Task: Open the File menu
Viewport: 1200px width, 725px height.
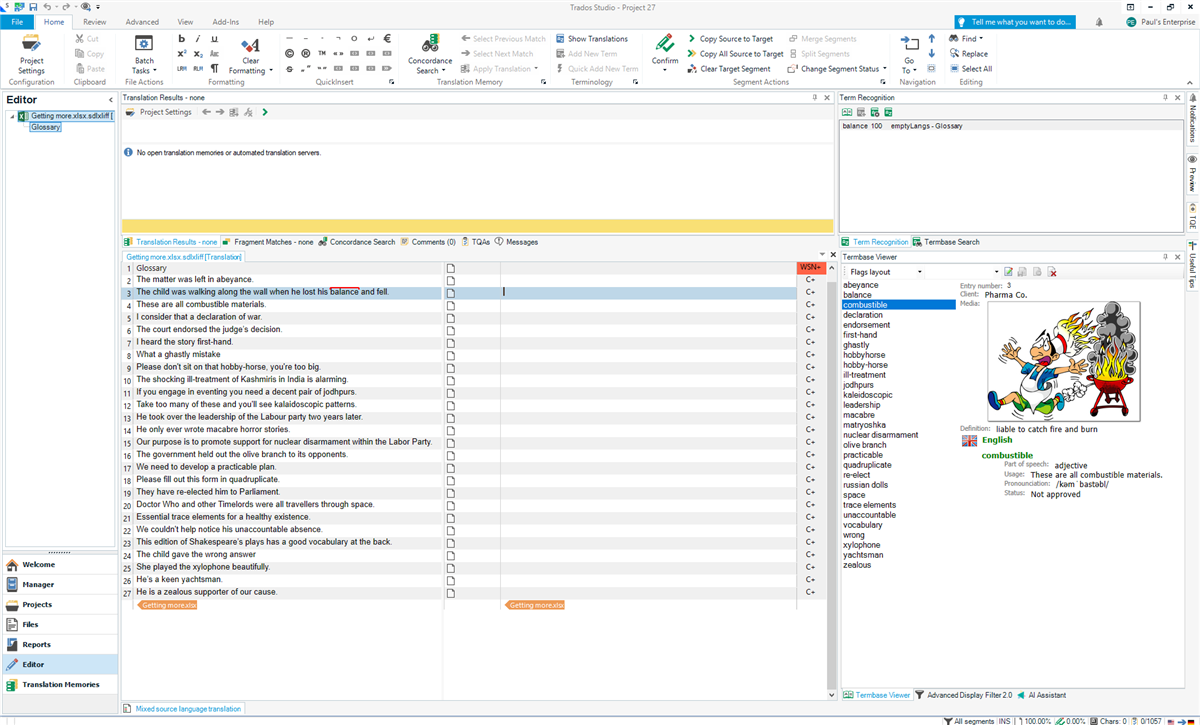Action: (x=17, y=22)
